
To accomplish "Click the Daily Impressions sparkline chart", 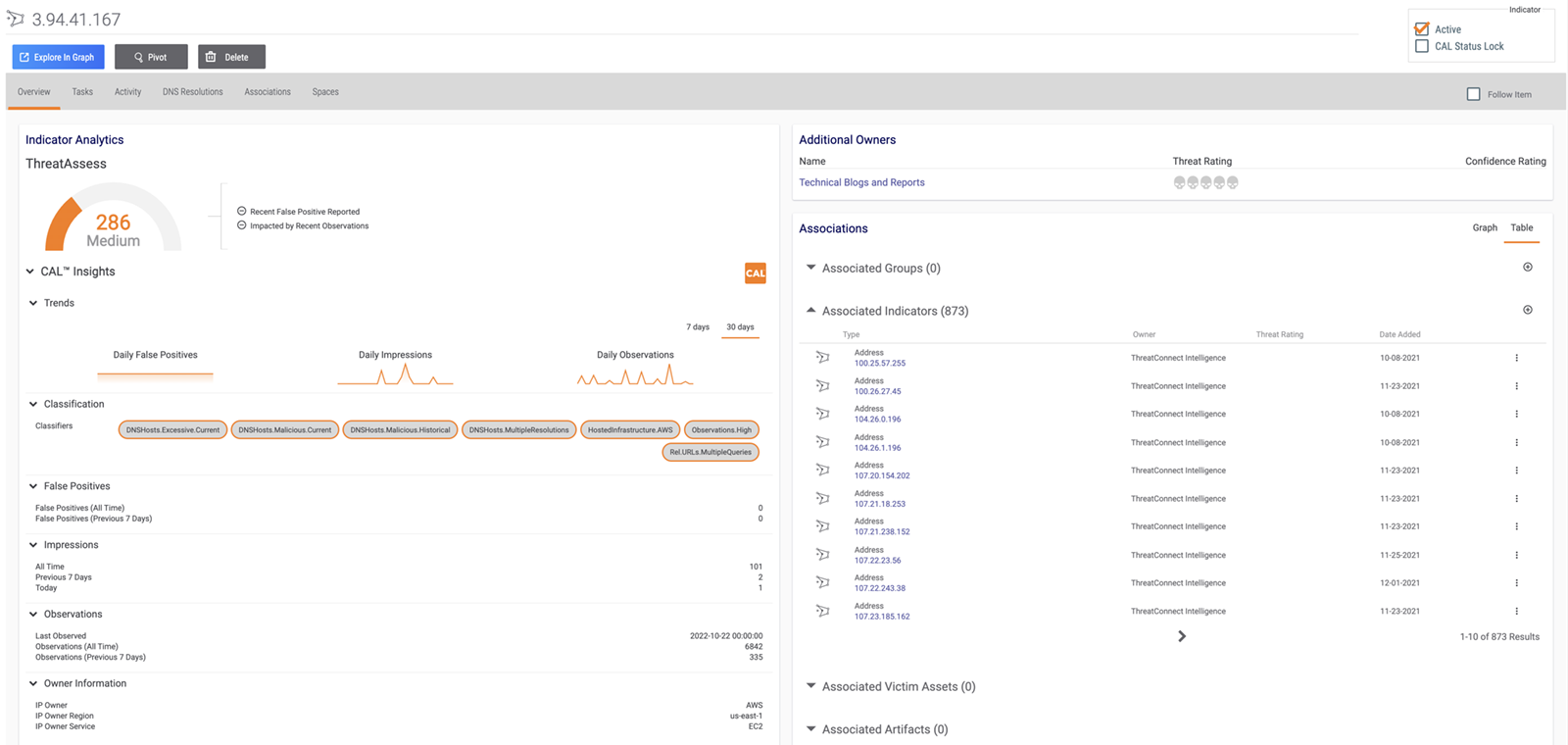I will 395,374.
